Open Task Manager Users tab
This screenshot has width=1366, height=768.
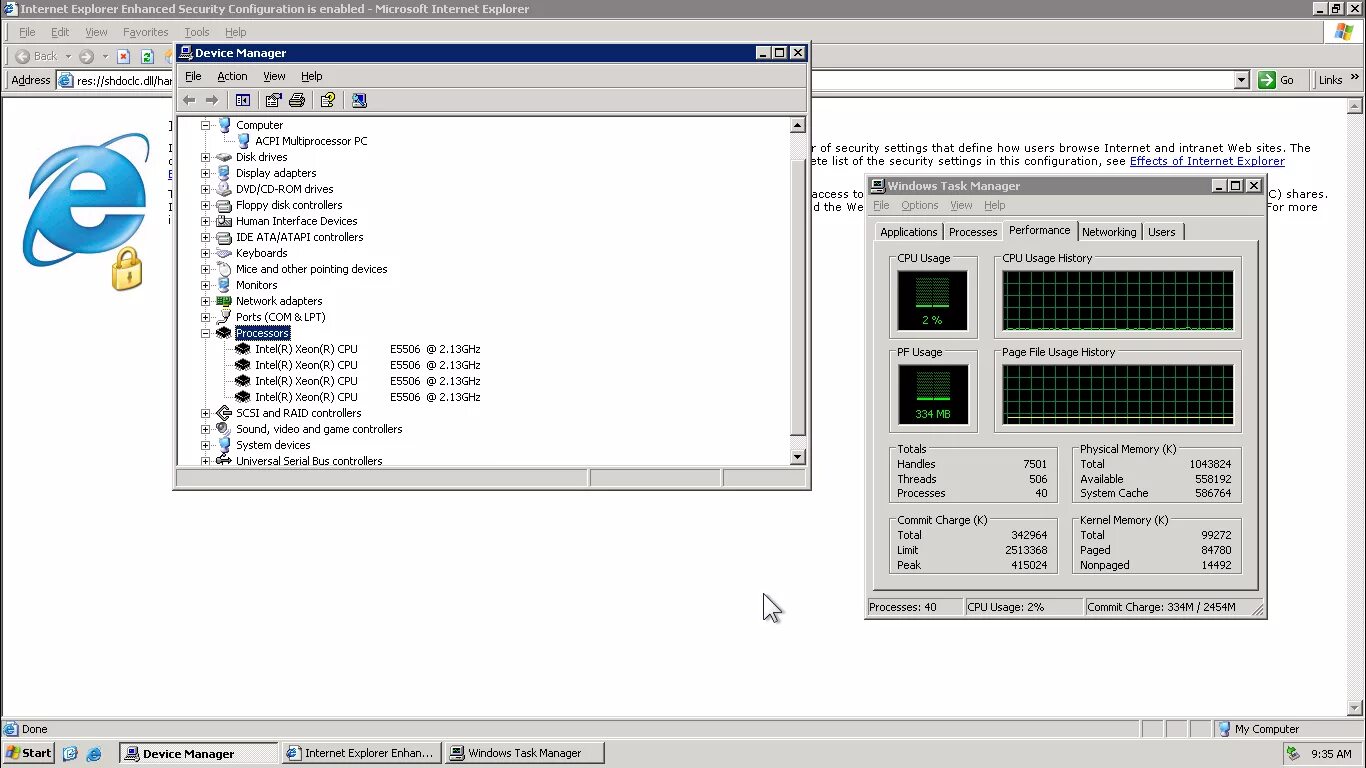[x=1162, y=232]
